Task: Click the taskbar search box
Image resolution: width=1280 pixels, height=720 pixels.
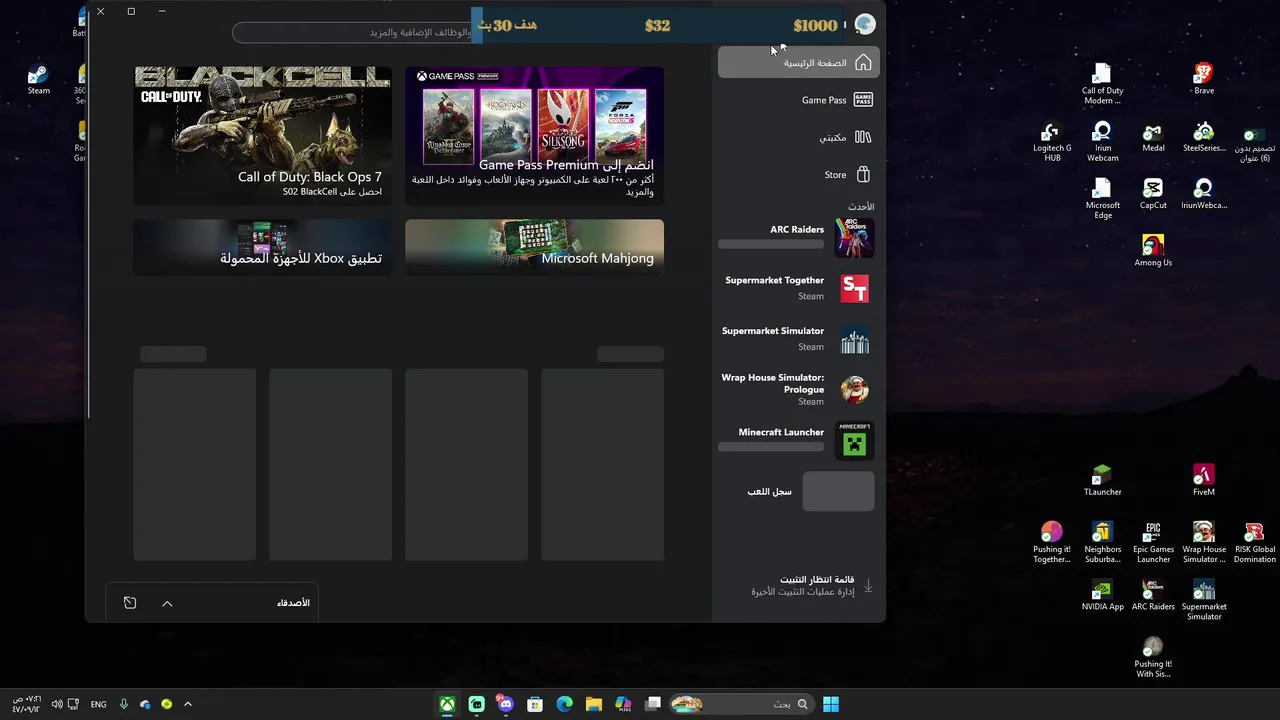Action: click(x=741, y=704)
